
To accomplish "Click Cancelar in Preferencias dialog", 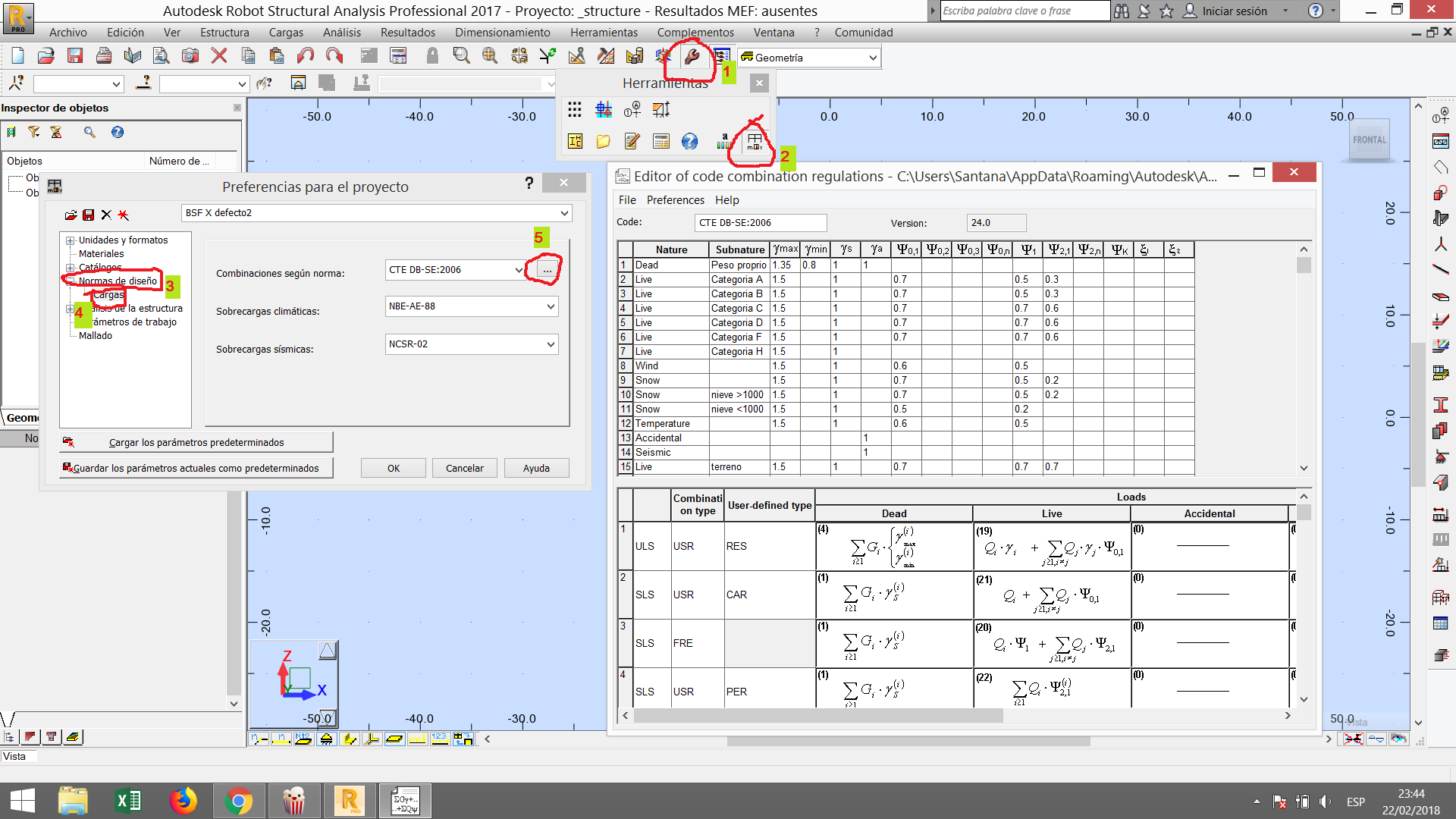I will (x=465, y=468).
